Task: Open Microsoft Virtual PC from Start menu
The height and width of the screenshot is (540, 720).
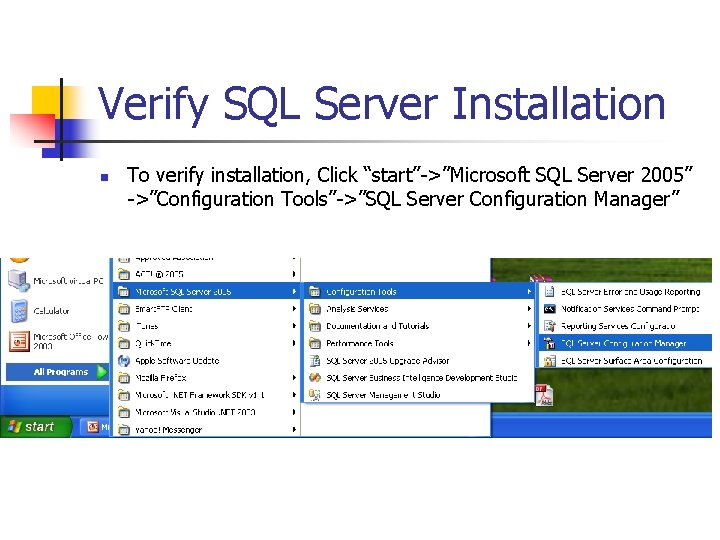Action: pyautogui.click(x=55, y=281)
